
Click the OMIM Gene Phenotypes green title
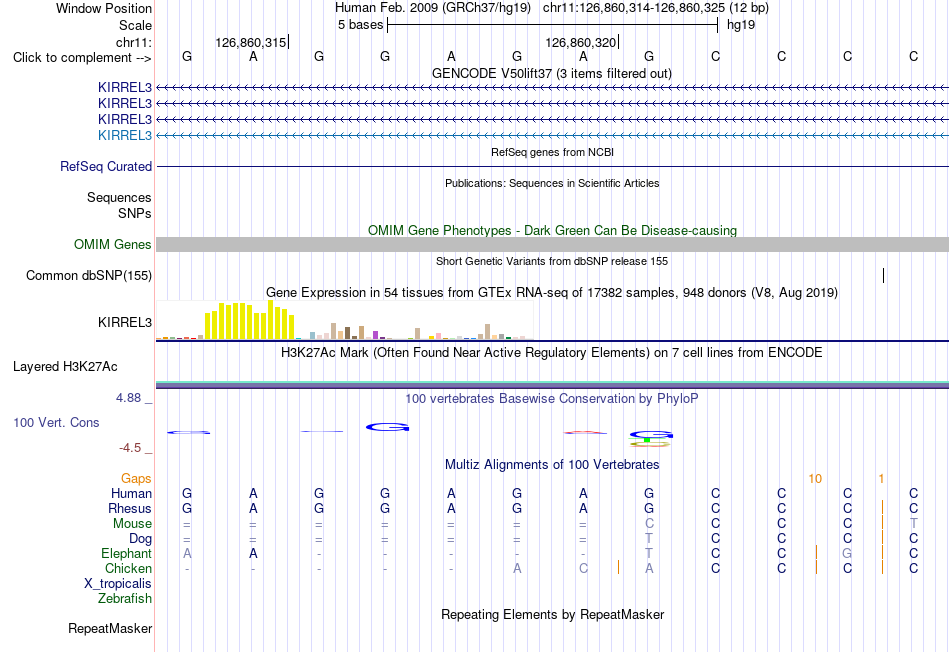tap(553, 230)
